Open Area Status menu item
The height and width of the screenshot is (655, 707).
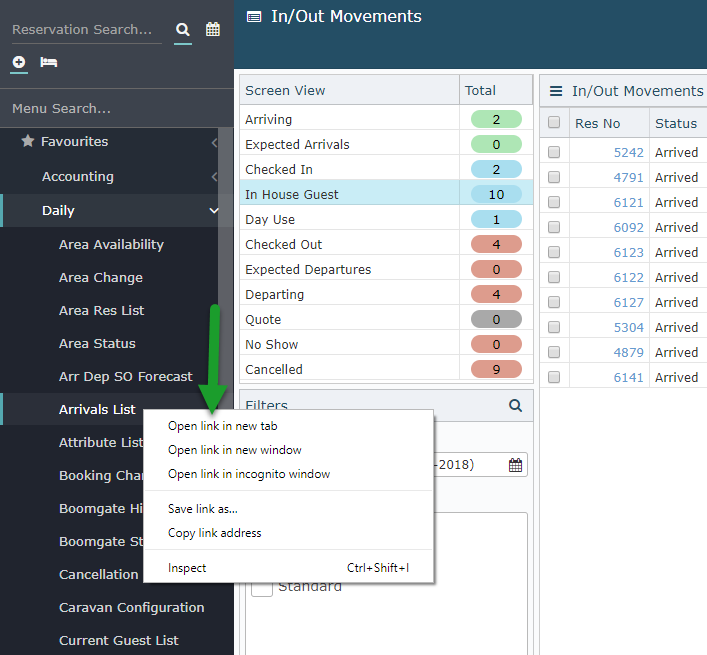tap(97, 344)
